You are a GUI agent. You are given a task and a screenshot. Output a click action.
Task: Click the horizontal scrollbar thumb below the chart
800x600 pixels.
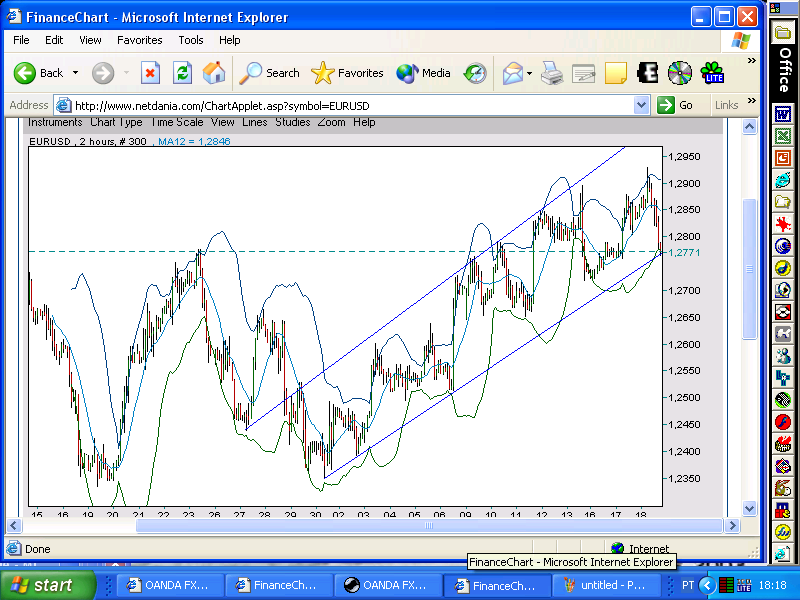[x=429, y=526]
